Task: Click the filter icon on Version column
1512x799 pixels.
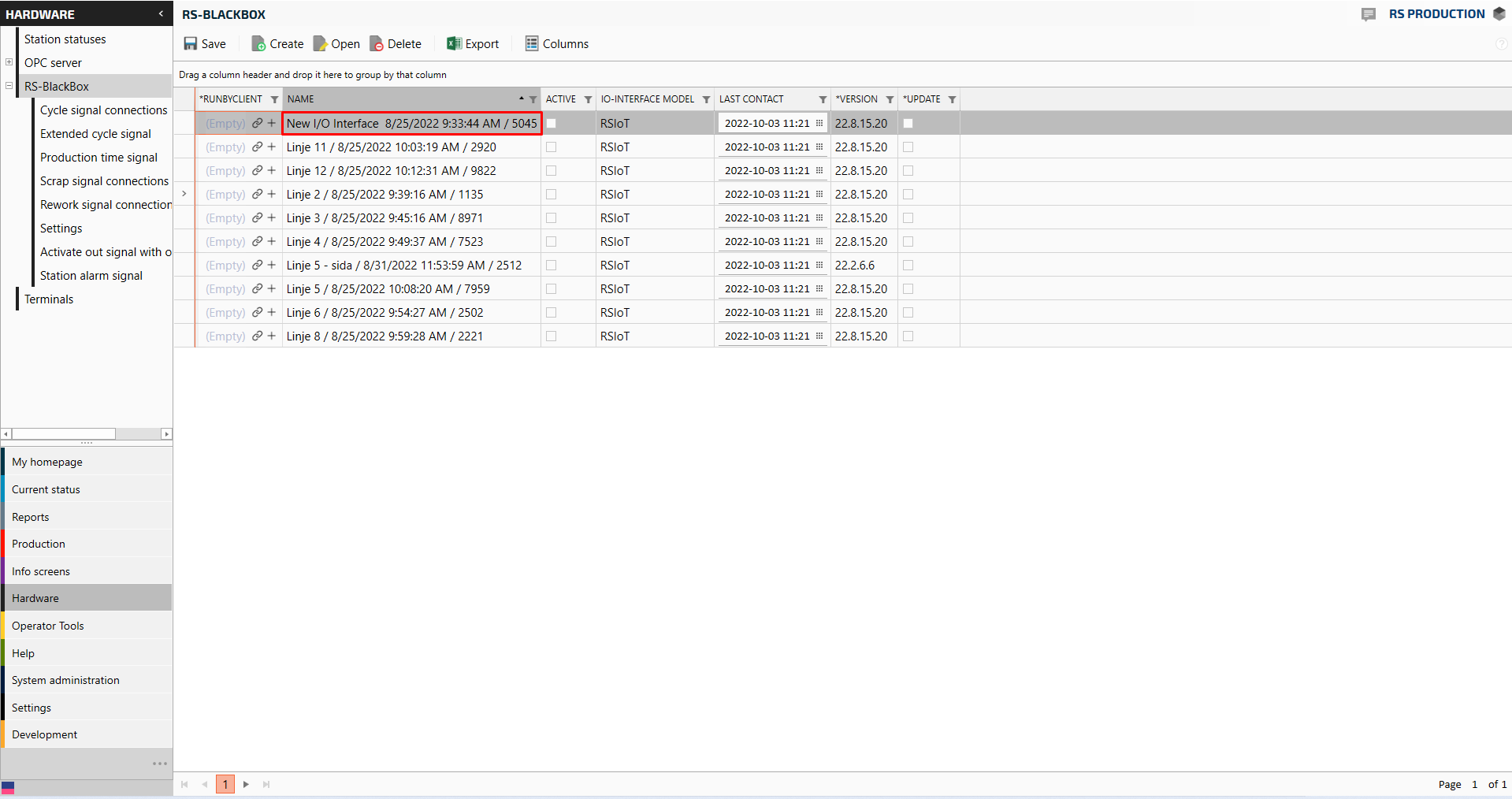Action: point(890,99)
